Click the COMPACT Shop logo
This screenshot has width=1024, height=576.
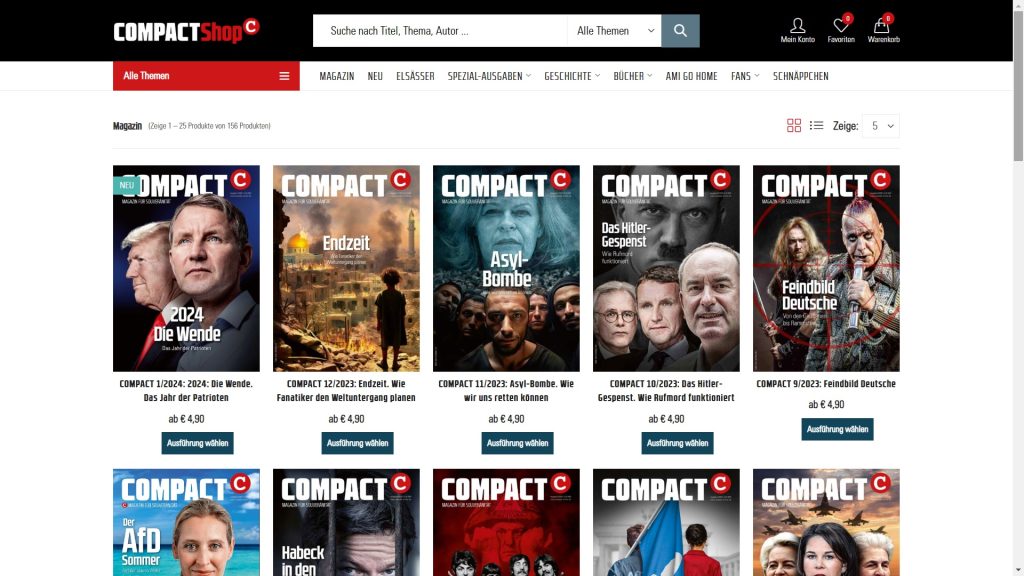pos(186,31)
